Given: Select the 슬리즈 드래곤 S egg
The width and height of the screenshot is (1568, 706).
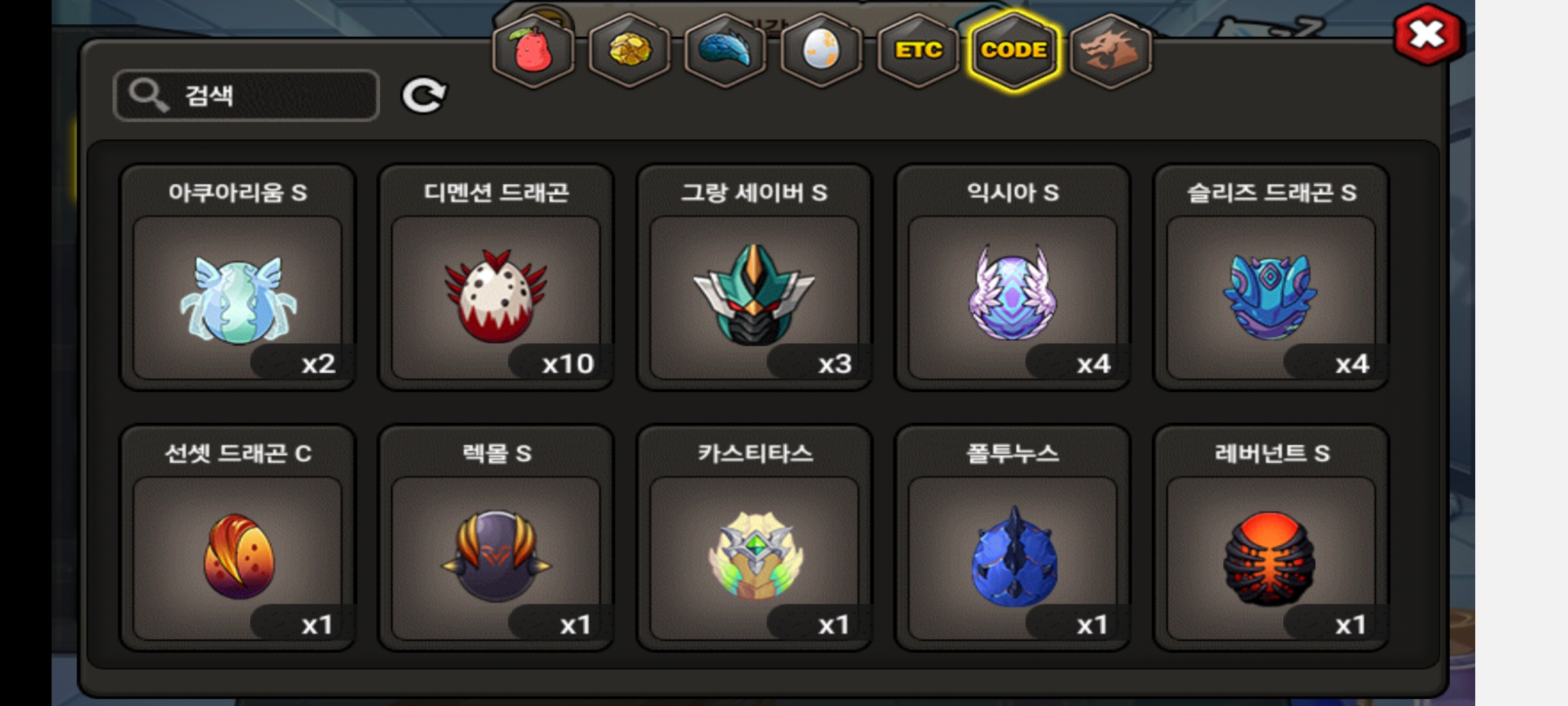Looking at the screenshot, I should coord(1271,277).
